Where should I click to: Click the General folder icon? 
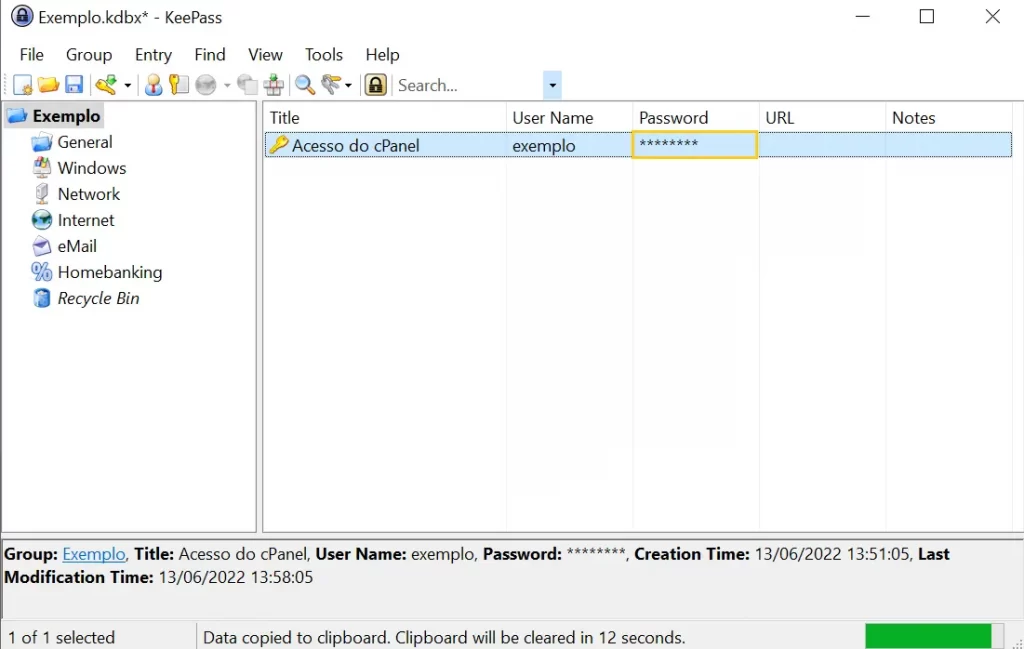[42, 142]
